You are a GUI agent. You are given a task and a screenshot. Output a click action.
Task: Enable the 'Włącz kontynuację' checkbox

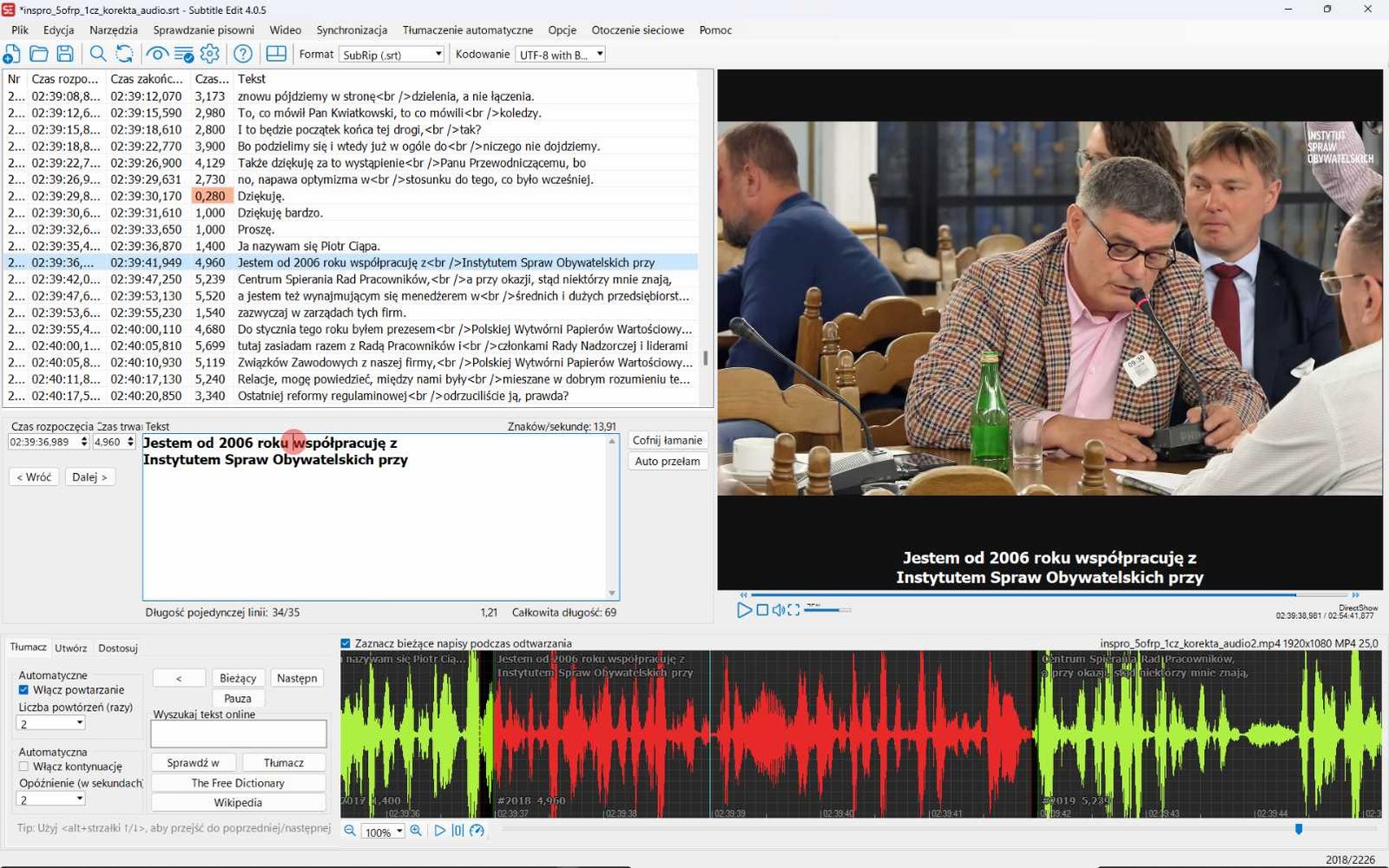pyautogui.click(x=23, y=766)
